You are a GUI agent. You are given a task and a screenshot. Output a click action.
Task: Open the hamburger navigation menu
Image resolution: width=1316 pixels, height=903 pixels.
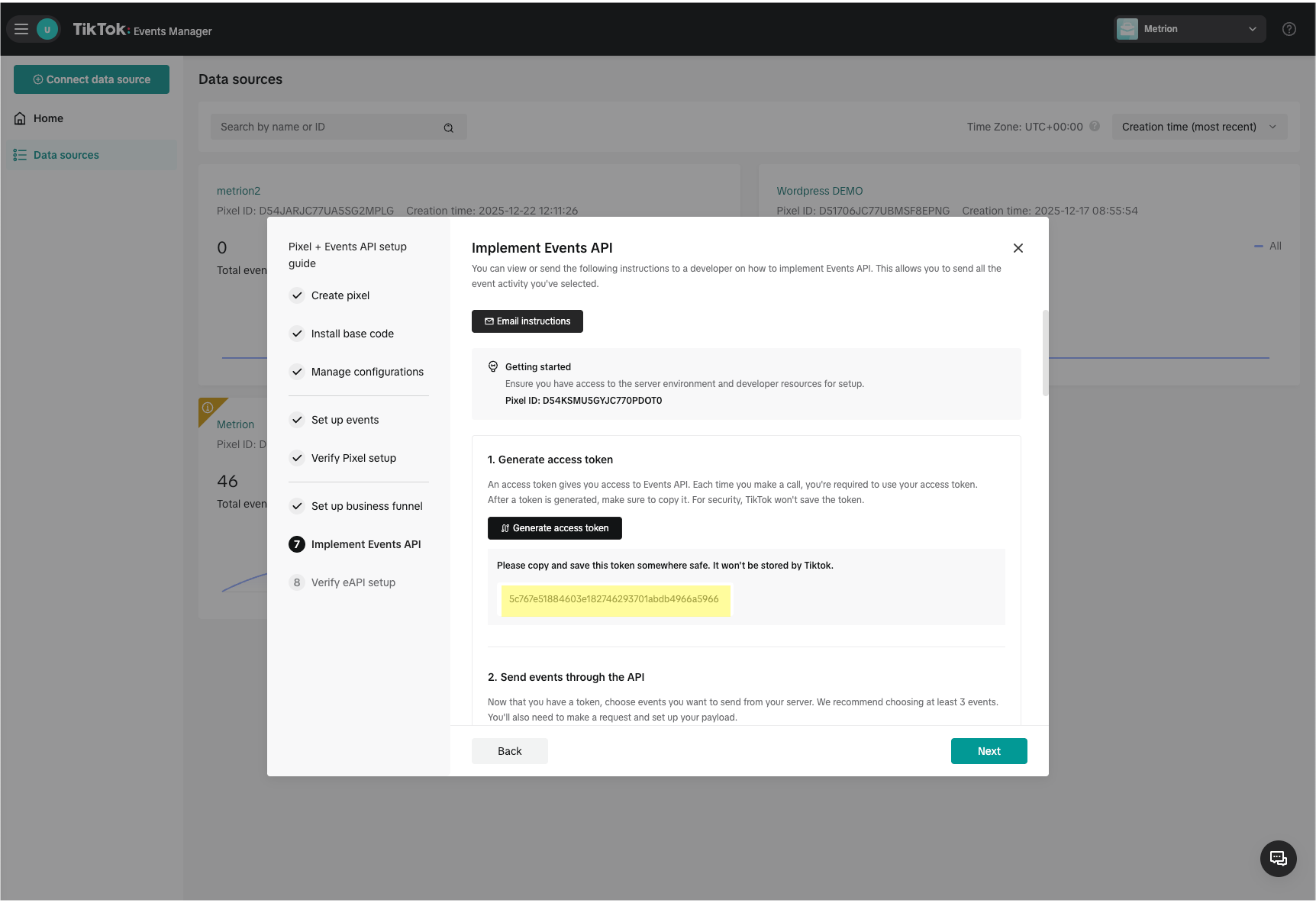tap(21, 29)
